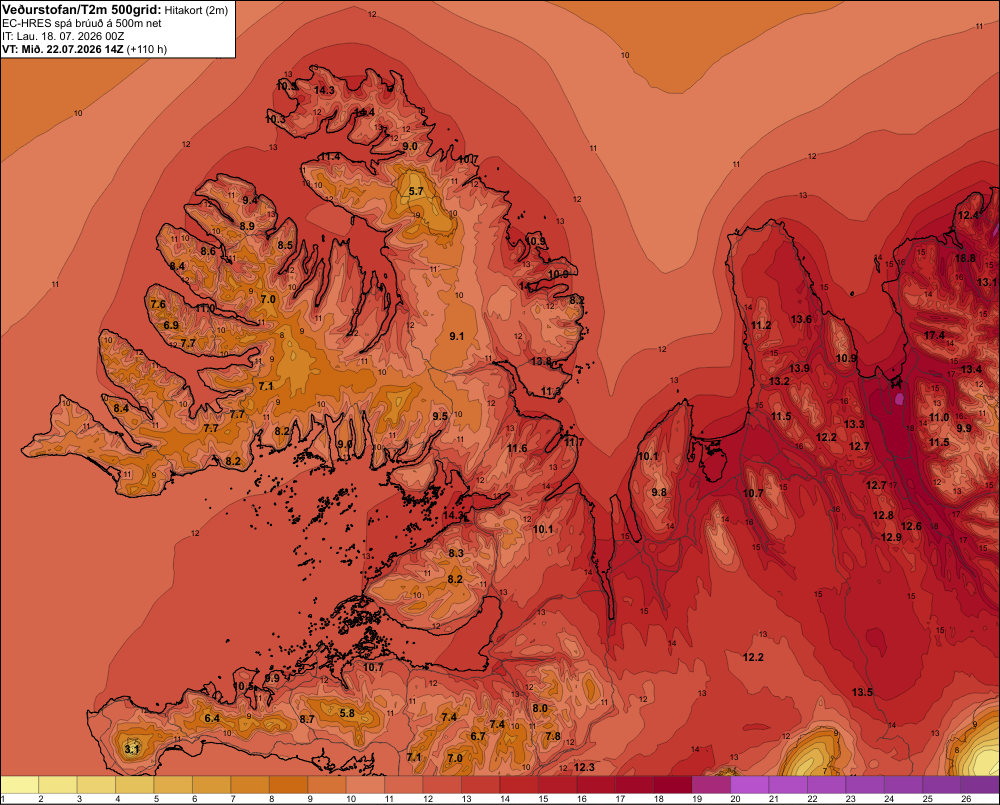Click the Veðurstofan/T2m 500grid title text
This screenshot has height=805, width=1000.
click(81, 10)
